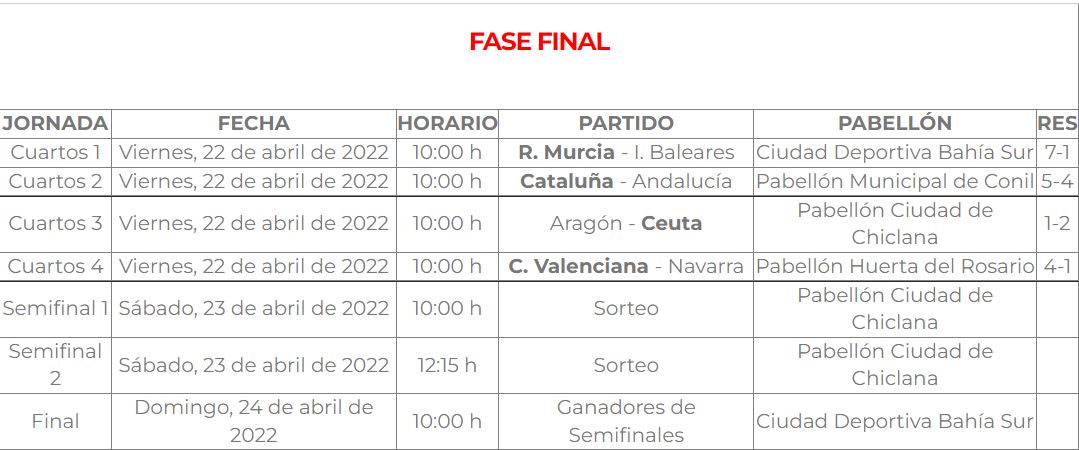Click the RES column header

tap(1057, 124)
